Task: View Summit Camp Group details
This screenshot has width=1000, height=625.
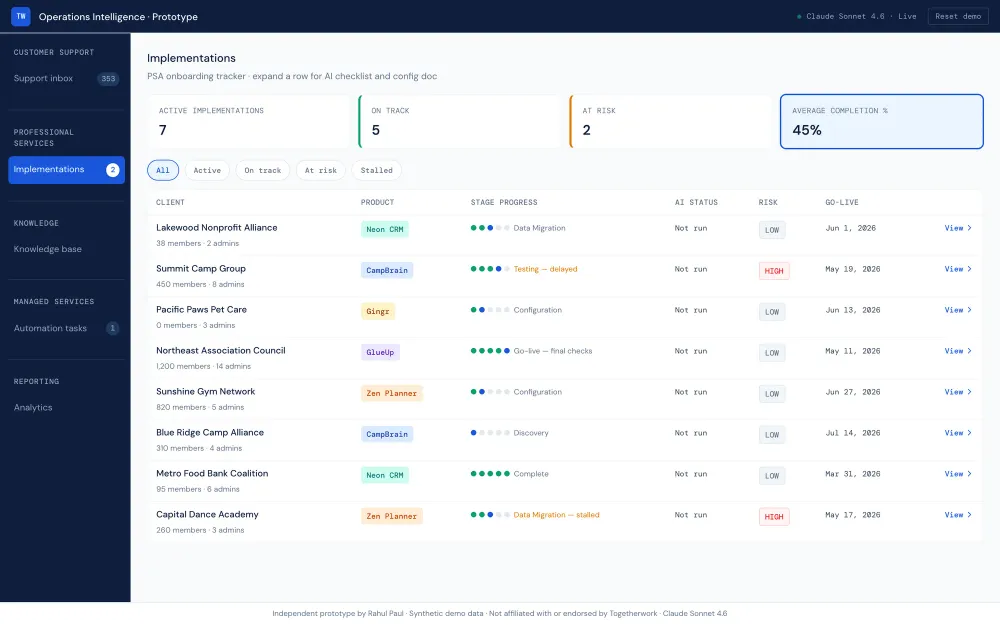Action: 958,269
